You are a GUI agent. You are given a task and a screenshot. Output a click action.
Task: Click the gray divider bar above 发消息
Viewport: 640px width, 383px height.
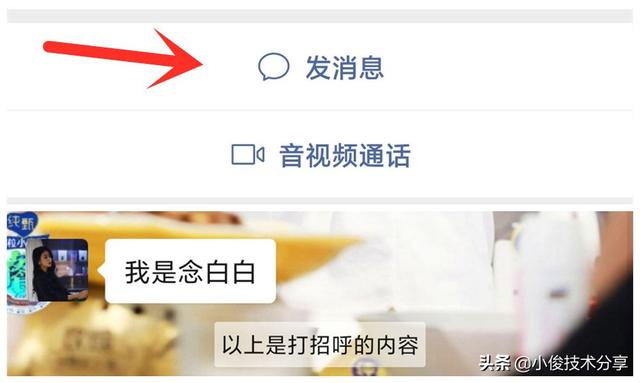coord(320,16)
